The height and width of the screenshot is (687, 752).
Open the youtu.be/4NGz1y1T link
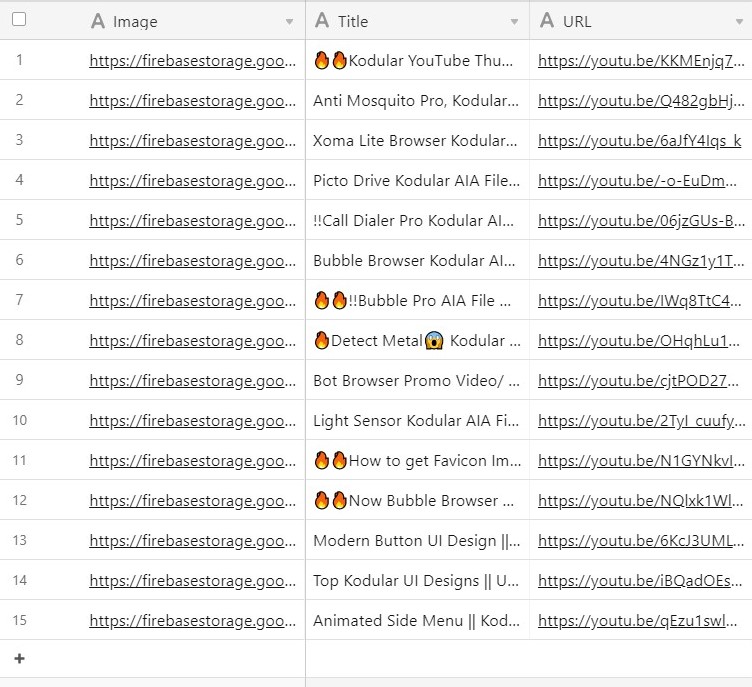[641, 261]
